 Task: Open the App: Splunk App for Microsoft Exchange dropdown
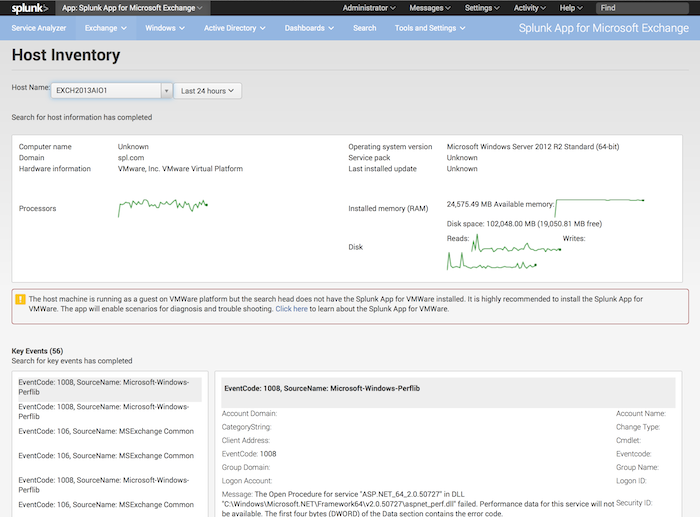click(x=132, y=8)
